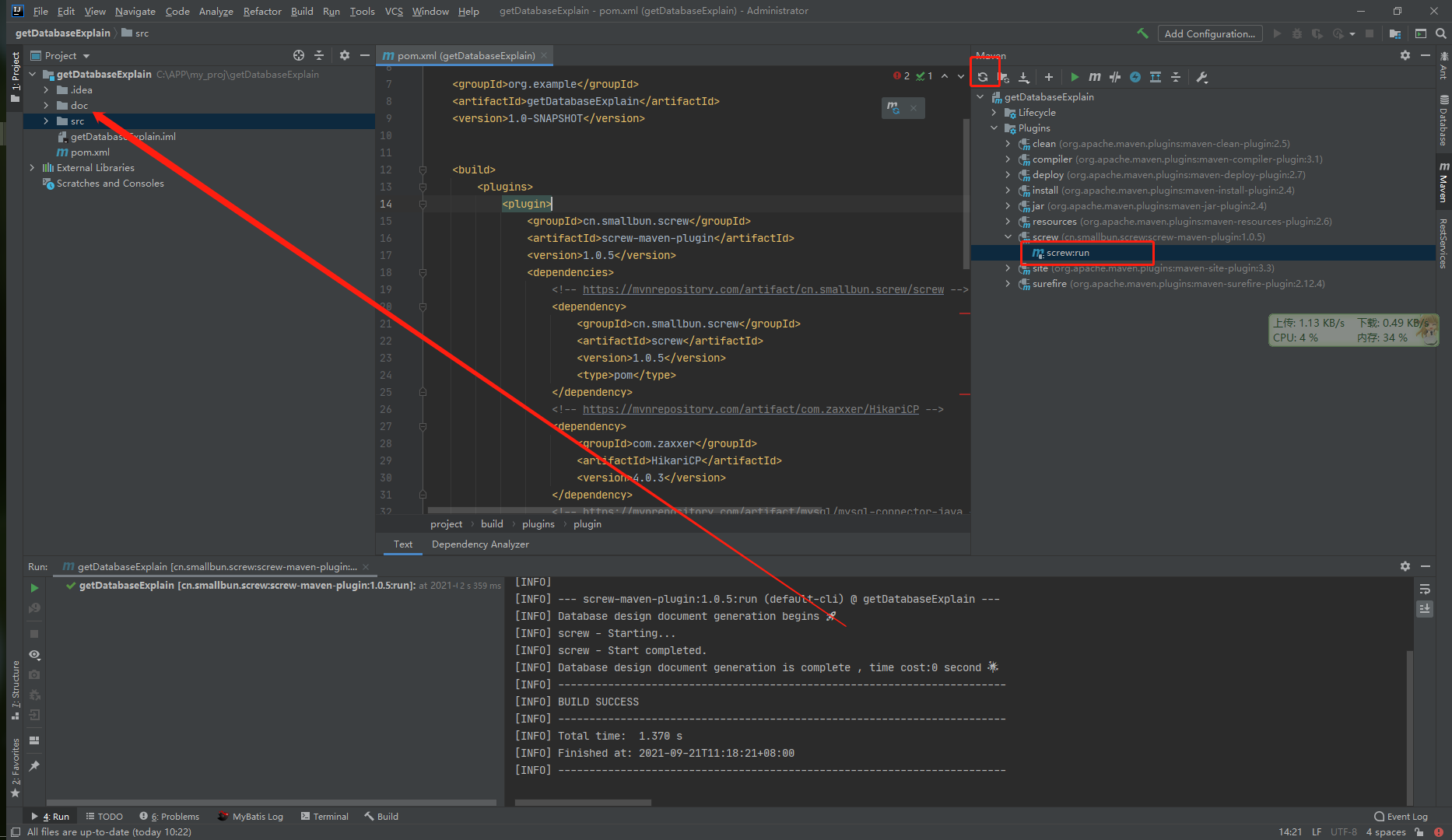Click Restore Layout icon in Run panel
The width and height of the screenshot is (1452, 840).
[34, 740]
